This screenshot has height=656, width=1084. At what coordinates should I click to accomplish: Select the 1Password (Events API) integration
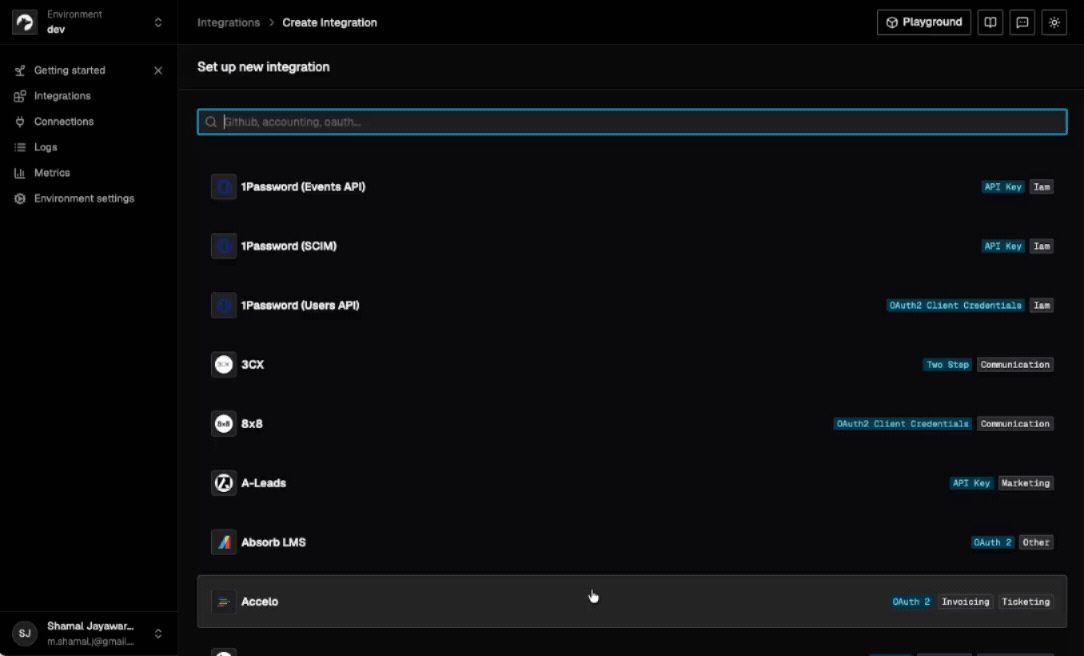(632, 187)
